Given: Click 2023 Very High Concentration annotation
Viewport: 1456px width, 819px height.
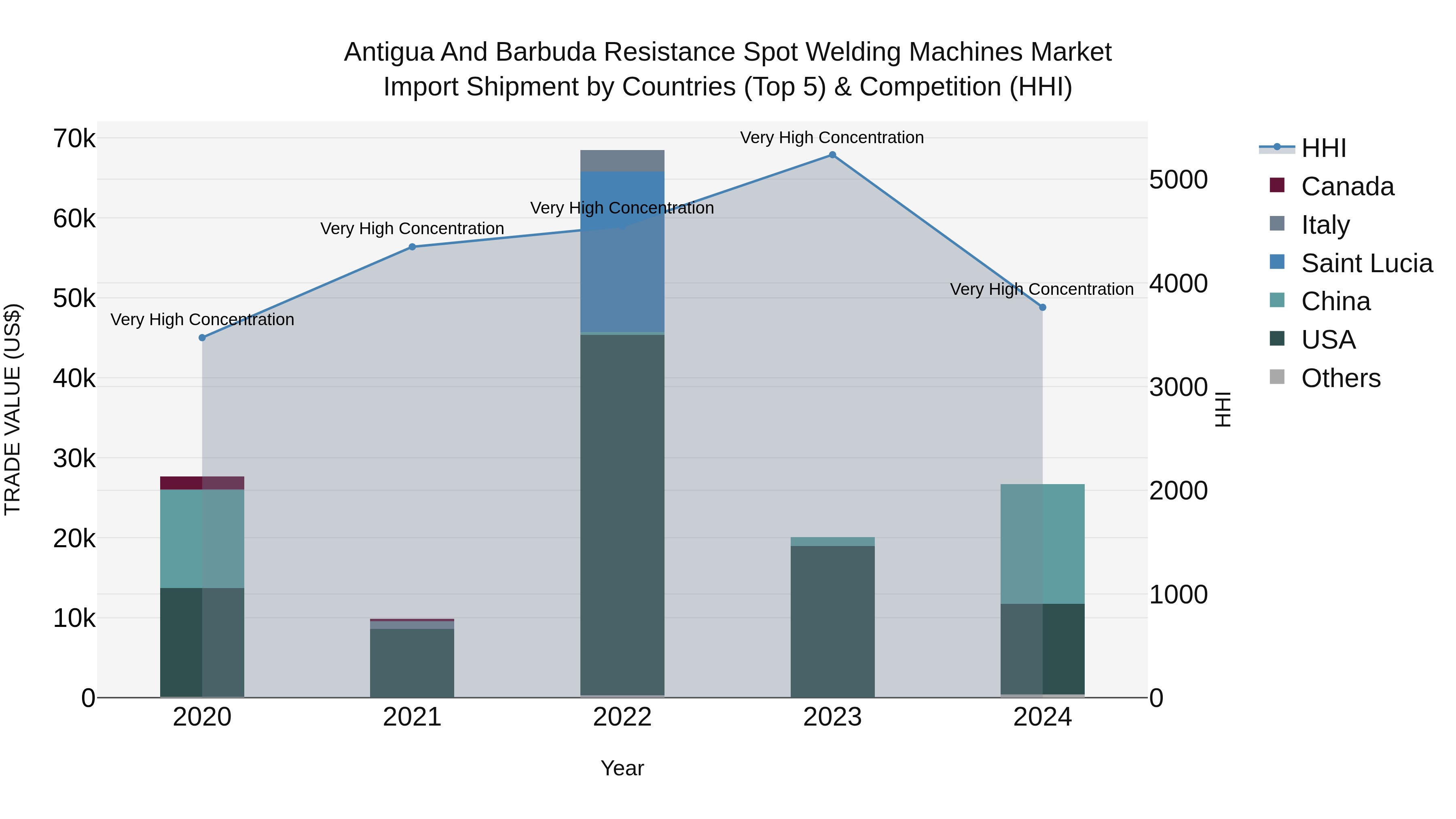Looking at the screenshot, I should 832,138.
